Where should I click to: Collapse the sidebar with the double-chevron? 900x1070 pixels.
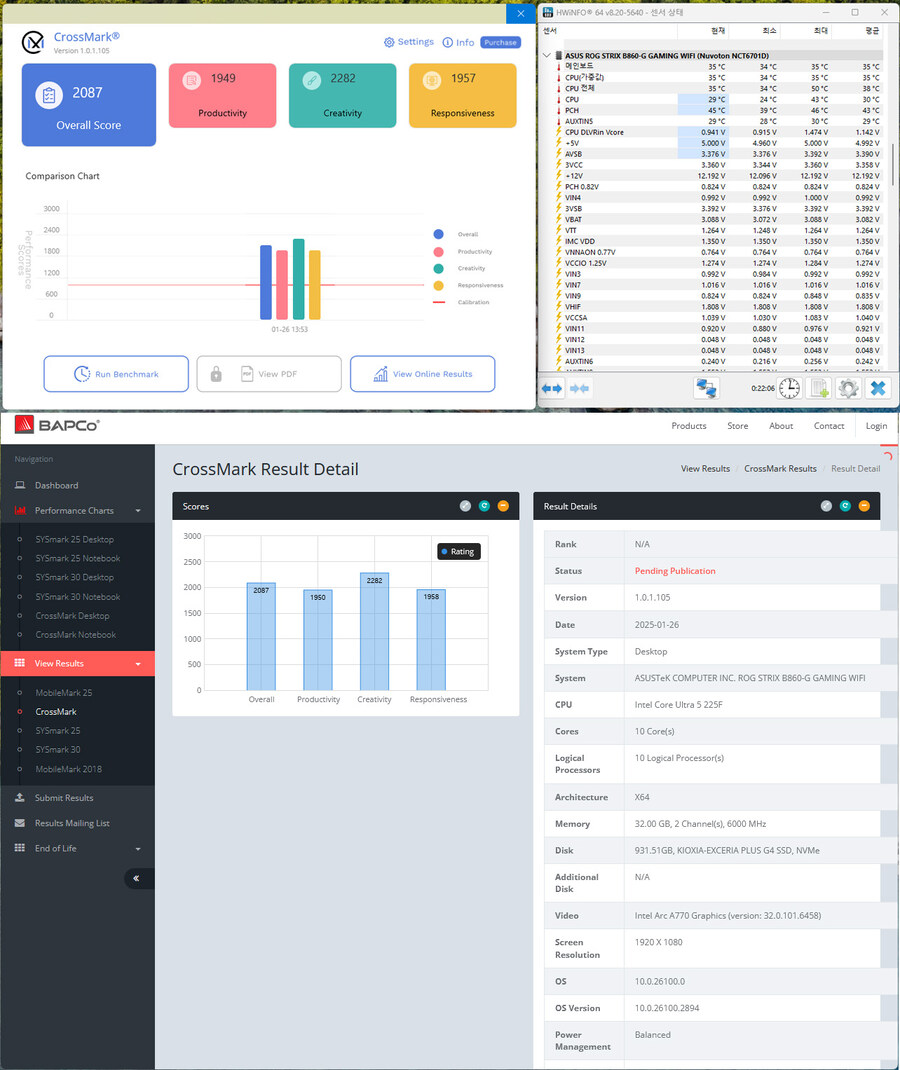(136, 878)
